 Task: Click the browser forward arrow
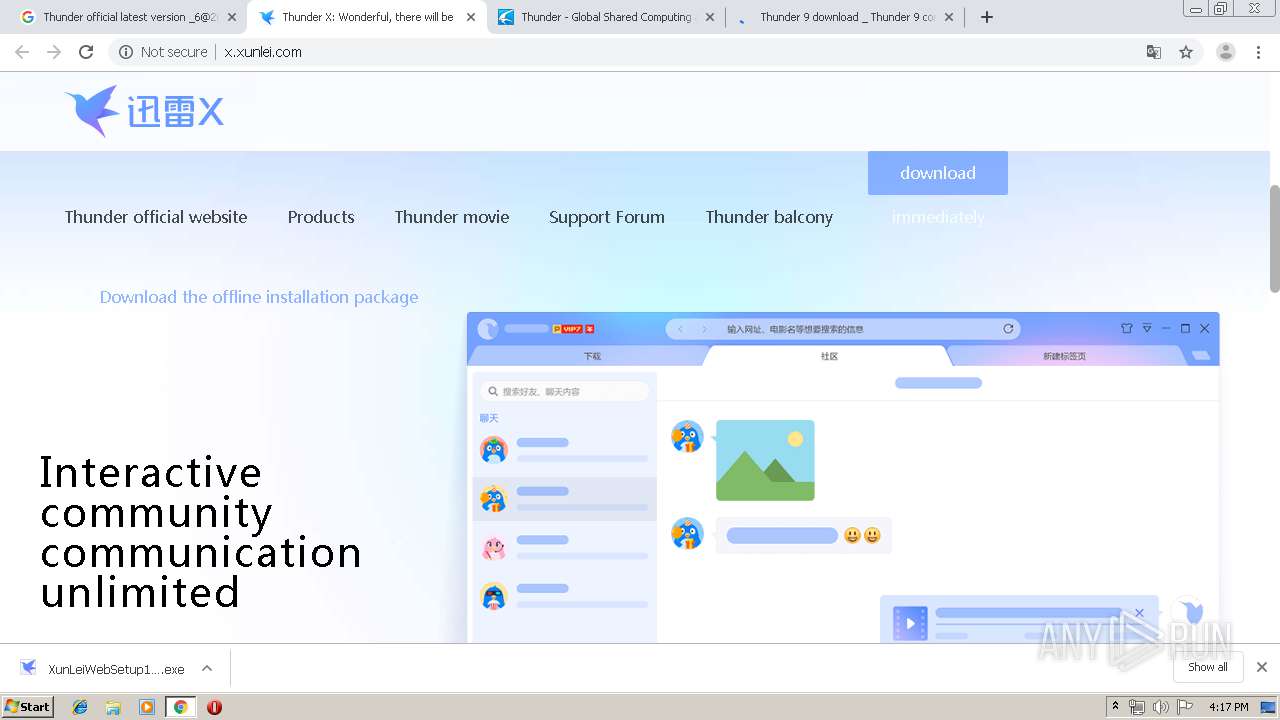[54, 52]
